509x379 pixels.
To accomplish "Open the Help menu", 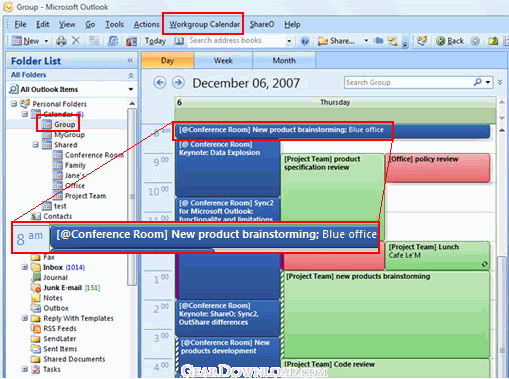I will [x=292, y=24].
